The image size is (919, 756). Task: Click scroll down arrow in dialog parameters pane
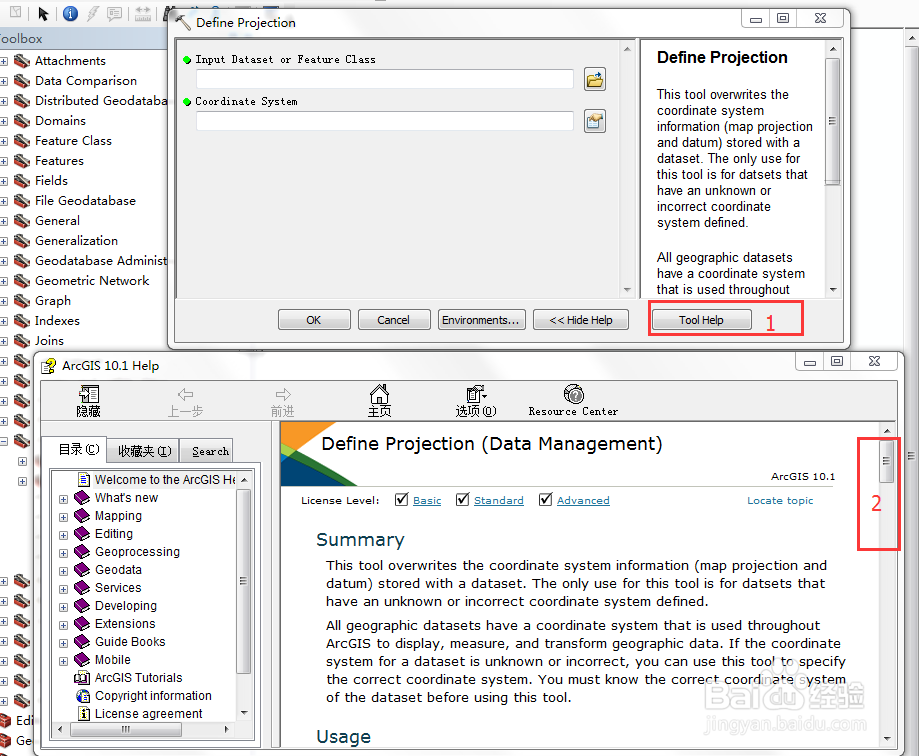(627, 290)
